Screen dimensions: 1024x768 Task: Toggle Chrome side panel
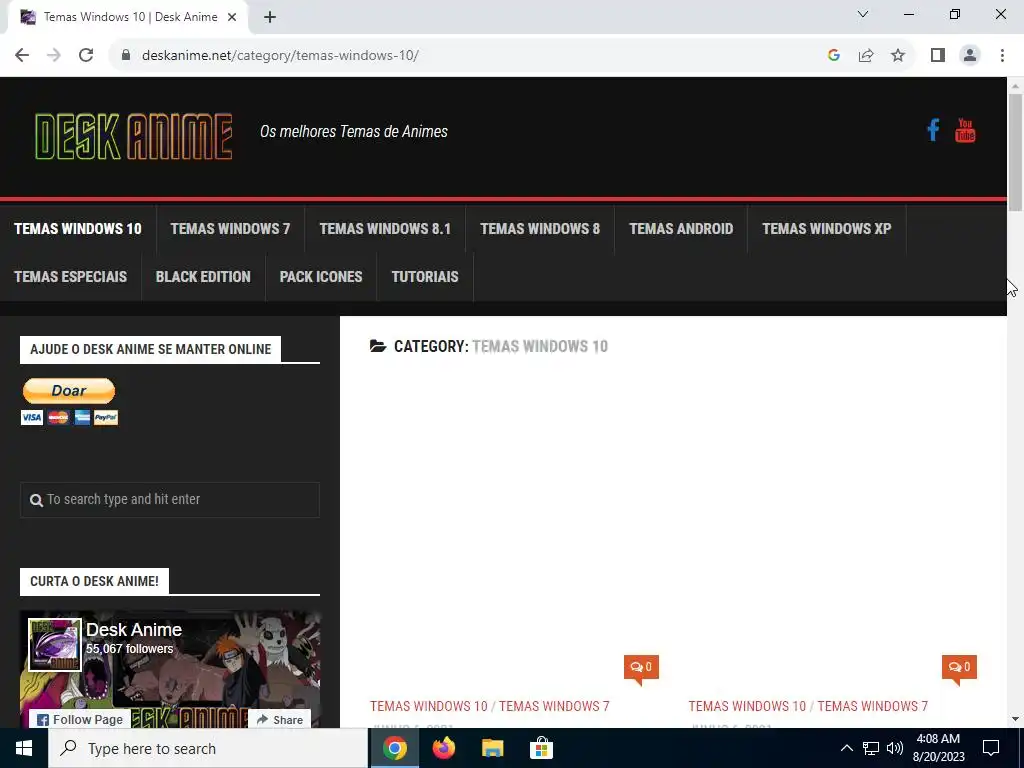(x=938, y=55)
